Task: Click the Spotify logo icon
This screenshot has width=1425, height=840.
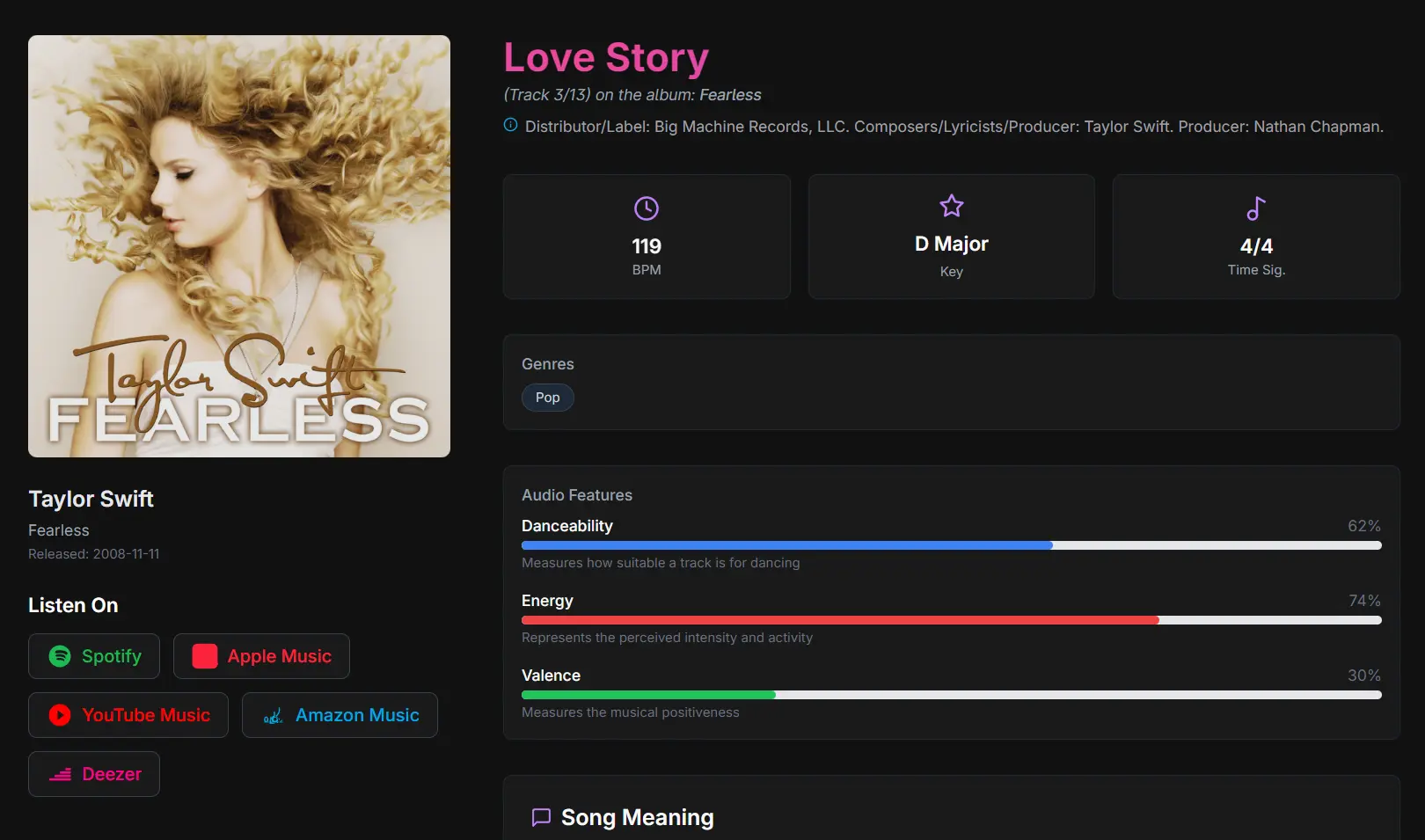Action: 59,655
